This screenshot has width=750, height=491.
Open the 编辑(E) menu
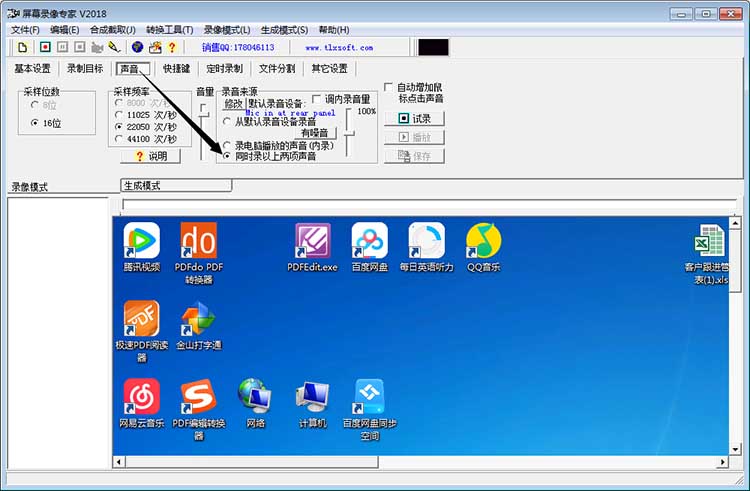point(65,30)
